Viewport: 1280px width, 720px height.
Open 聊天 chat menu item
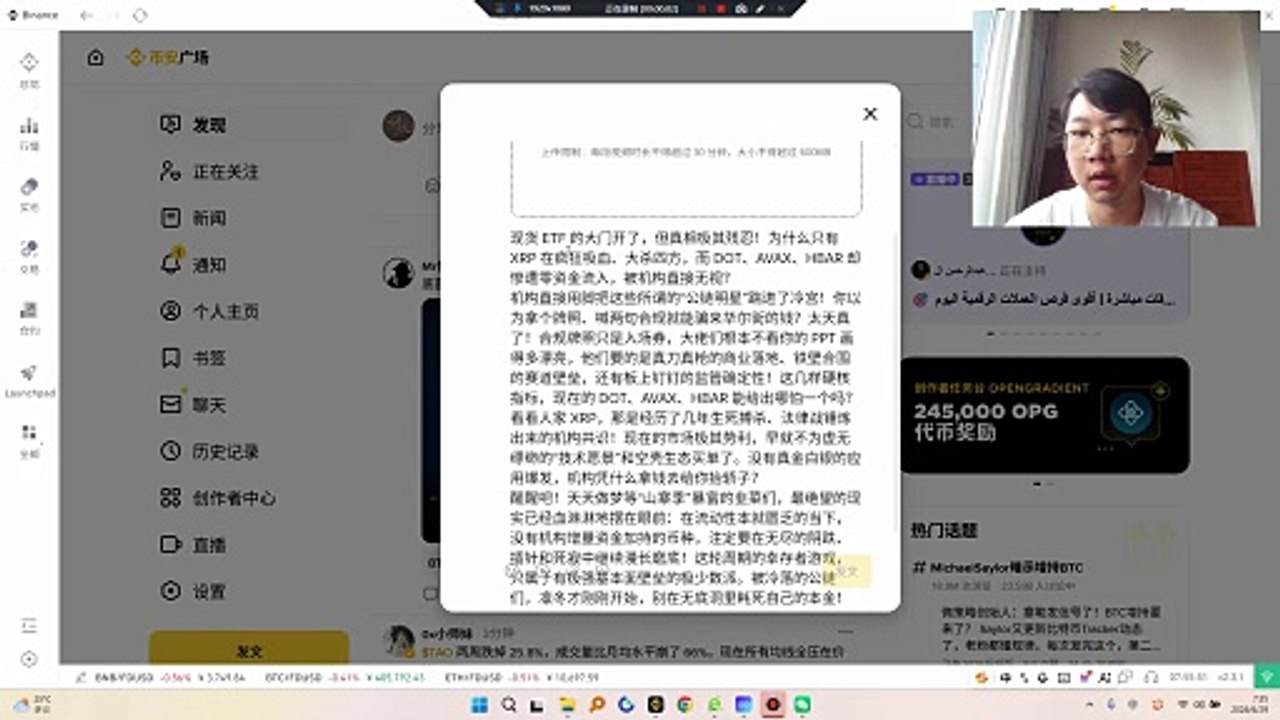click(250, 405)
